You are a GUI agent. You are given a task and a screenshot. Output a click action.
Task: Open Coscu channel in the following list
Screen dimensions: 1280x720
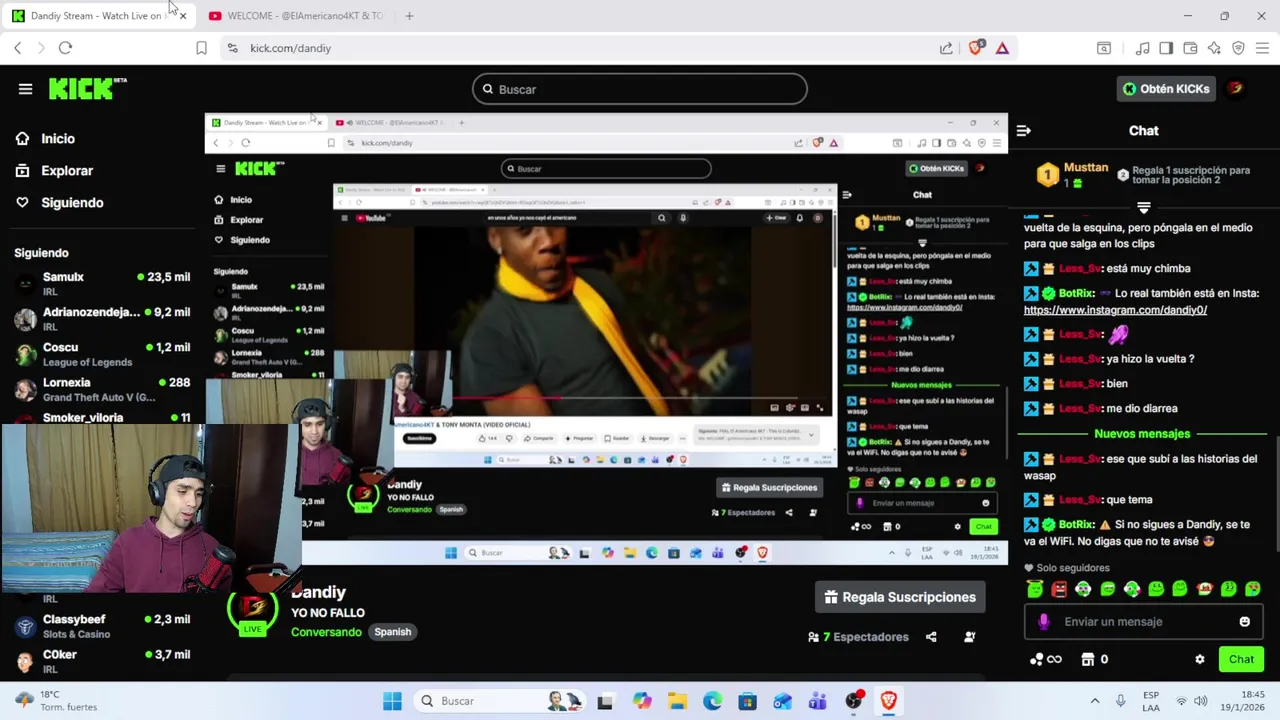click(100, 354)
